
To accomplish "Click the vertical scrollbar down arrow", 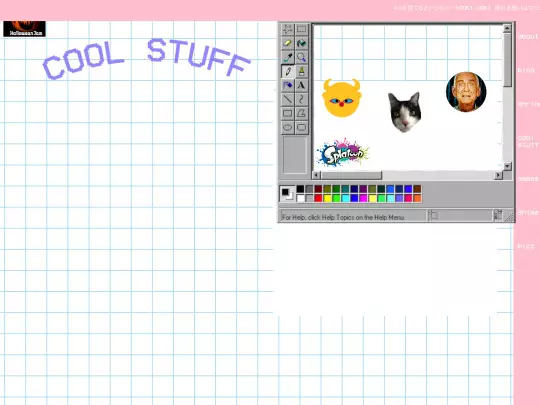I will pyautogui.click(x=507, y=166).
